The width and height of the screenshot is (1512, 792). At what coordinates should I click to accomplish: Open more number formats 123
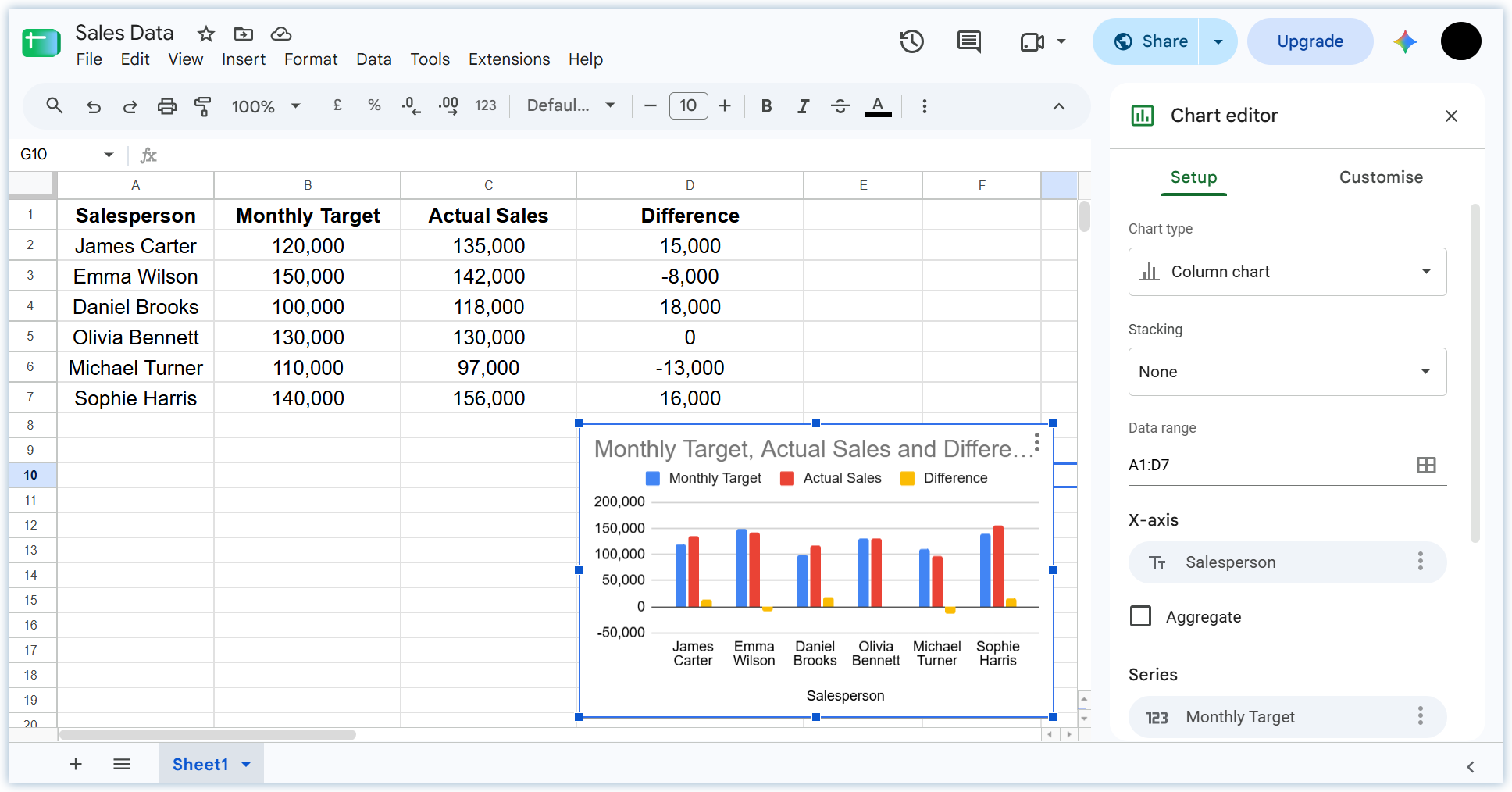pos(485,105)
